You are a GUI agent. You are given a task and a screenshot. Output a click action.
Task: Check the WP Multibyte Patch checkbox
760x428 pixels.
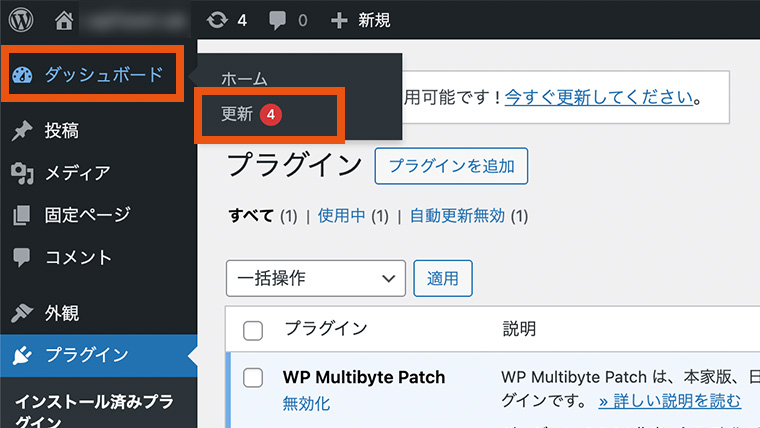coord(253,378)
